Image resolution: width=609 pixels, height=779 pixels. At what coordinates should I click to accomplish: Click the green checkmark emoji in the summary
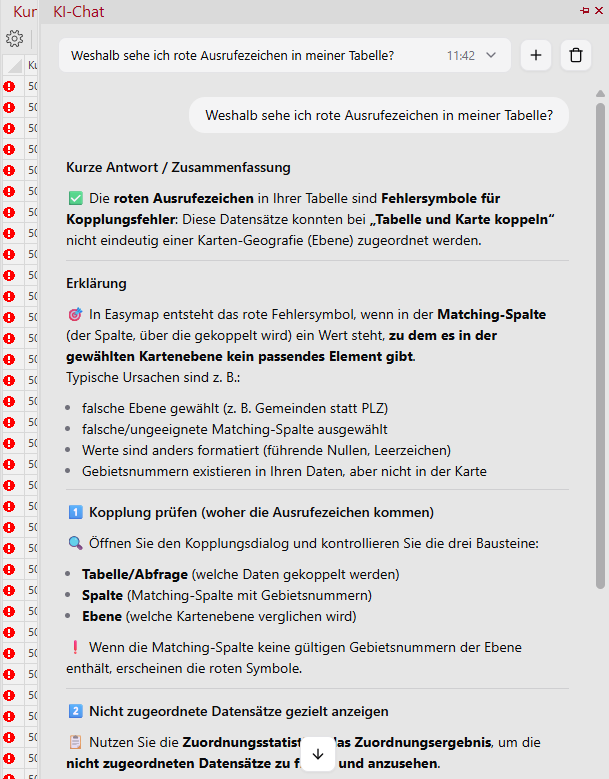(76, 198)
